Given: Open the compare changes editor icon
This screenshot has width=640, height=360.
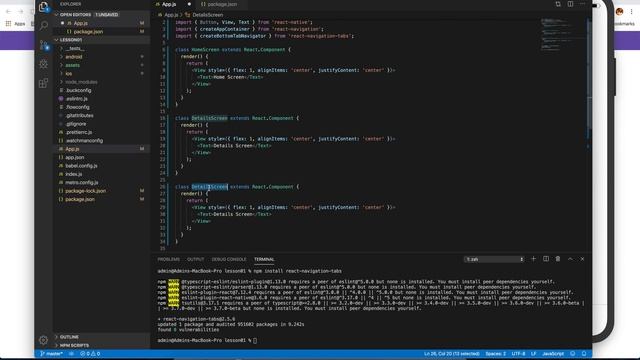Looking at the screenshot, I should coord(558,4).
